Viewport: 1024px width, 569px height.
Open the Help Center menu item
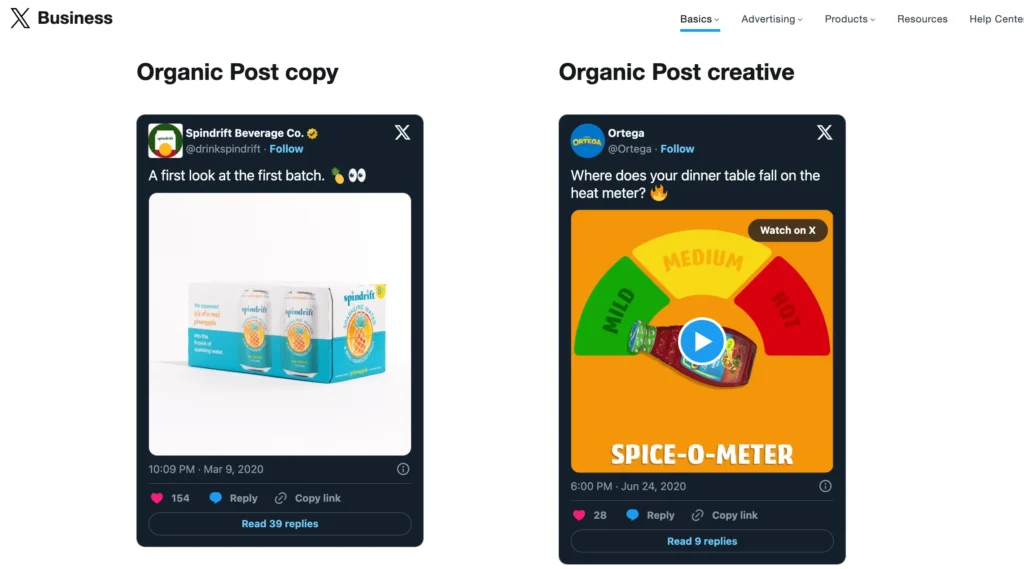[x=996, y=19]
